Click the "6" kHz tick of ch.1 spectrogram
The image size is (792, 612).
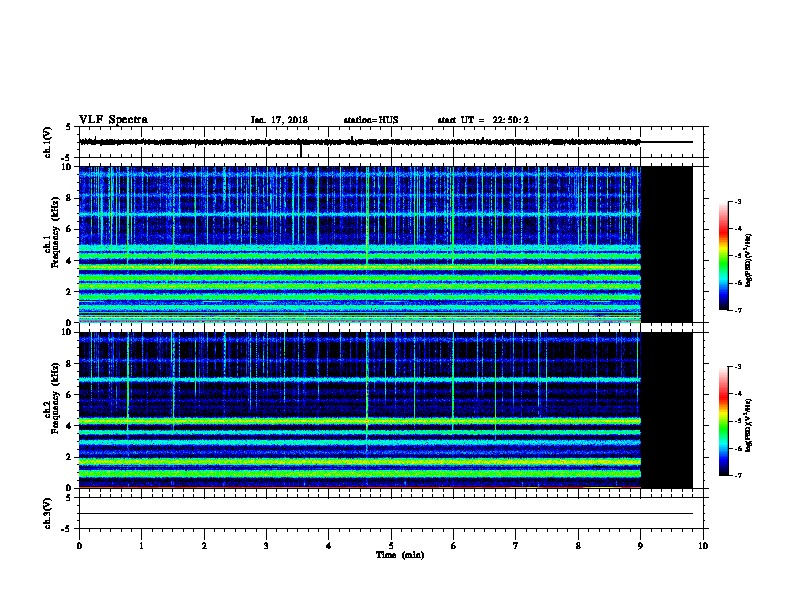pos(70,229)
